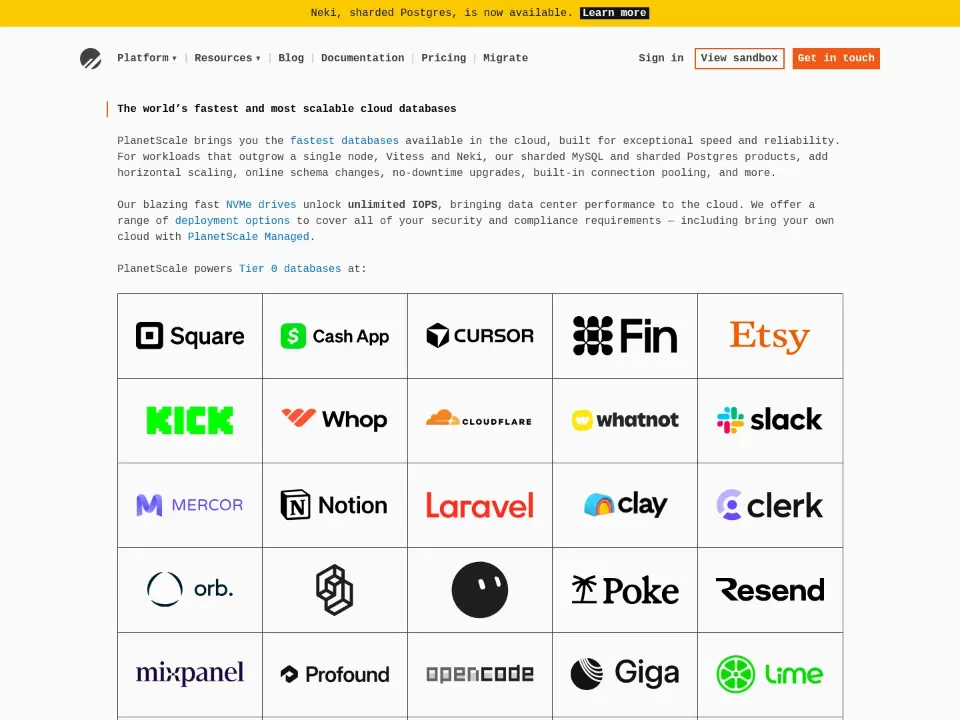960x720 pixels.
Task: Follow the Tier 0 databases link
Action: point(290,268)
